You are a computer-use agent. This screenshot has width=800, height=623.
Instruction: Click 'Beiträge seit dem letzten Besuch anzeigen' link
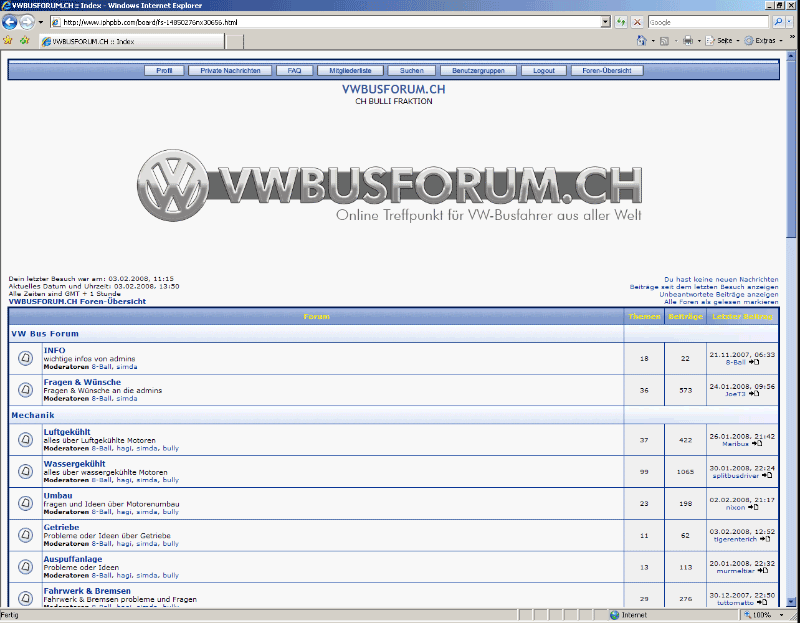[x=704, y=287]
